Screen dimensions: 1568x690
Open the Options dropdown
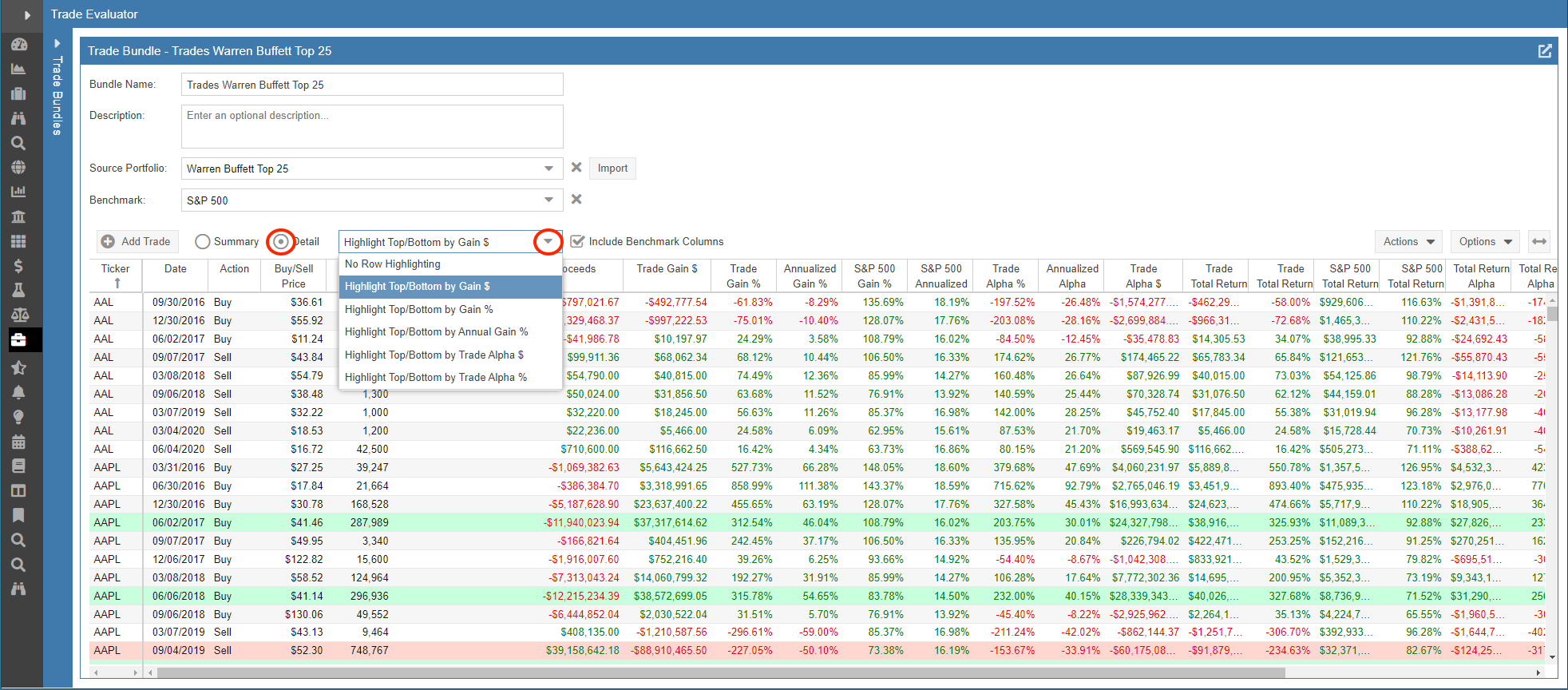pyautogui.click(x=1485, y=241)
